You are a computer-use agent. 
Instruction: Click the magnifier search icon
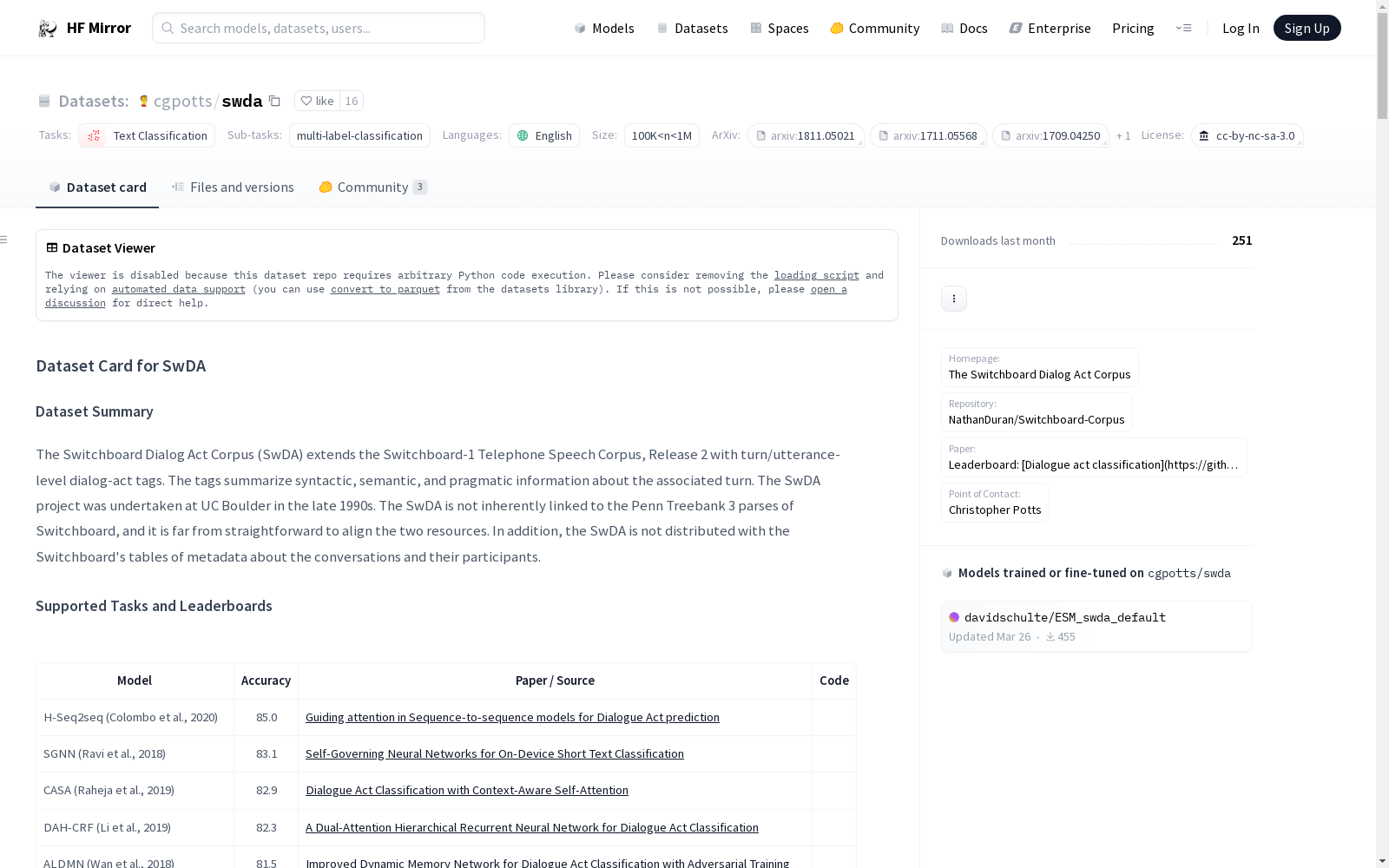tap(168, 28)
